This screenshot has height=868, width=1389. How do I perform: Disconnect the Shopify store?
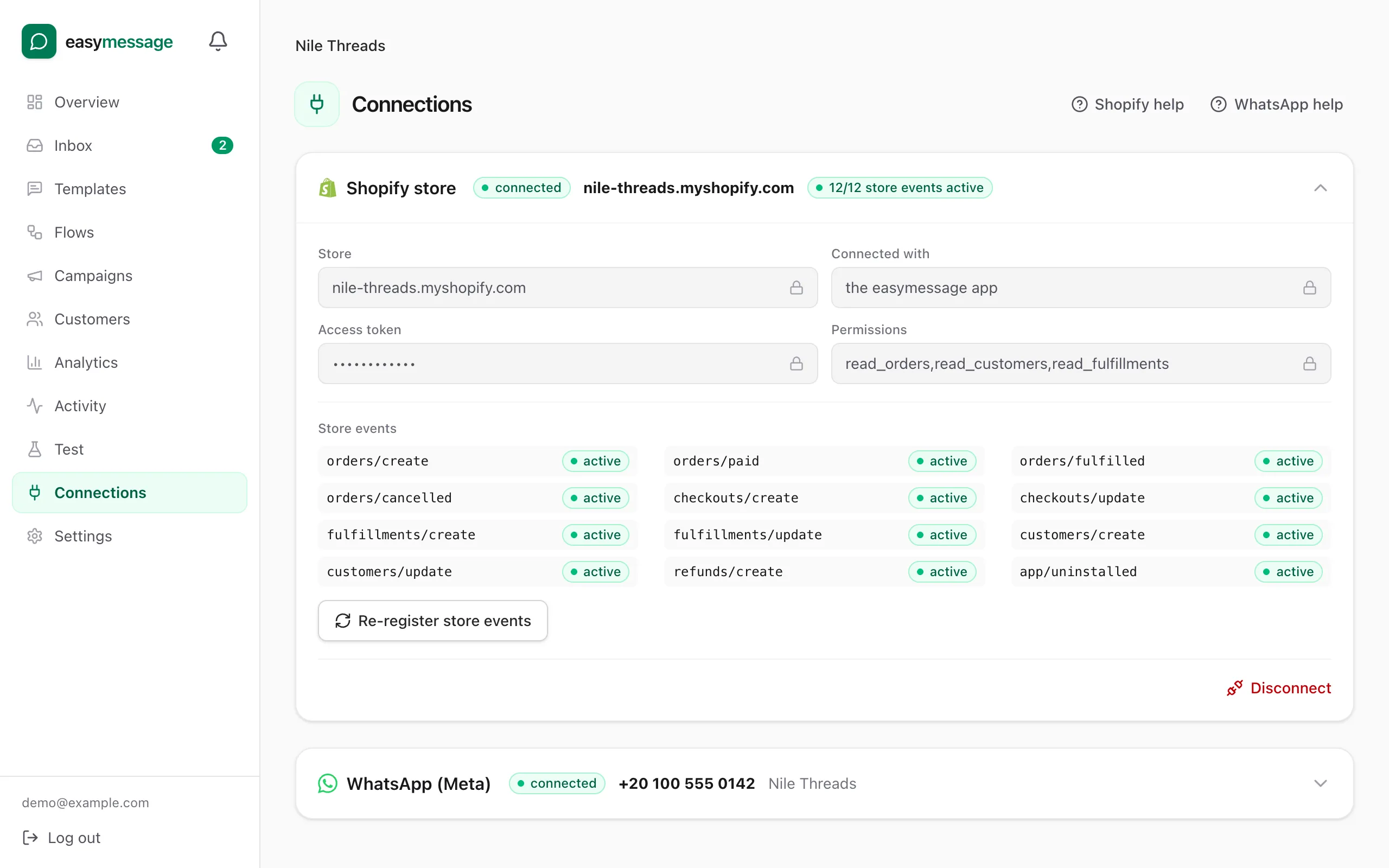coord(1279,688)
